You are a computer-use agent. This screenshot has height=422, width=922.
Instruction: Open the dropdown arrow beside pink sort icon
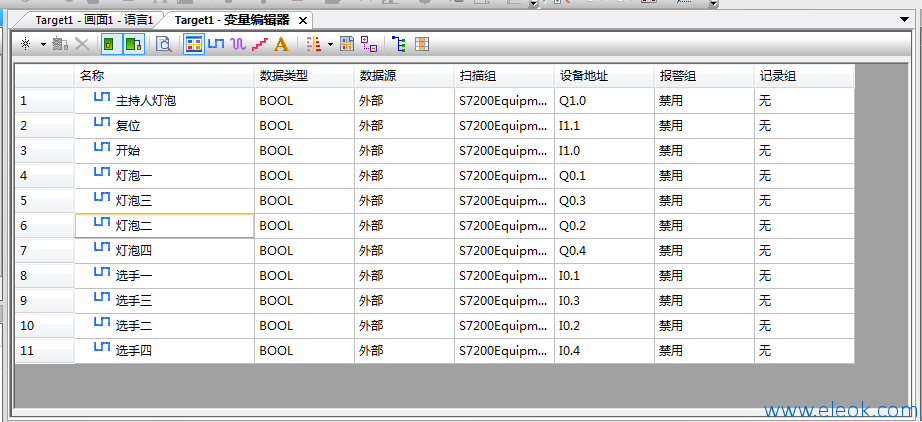point(330,45)
